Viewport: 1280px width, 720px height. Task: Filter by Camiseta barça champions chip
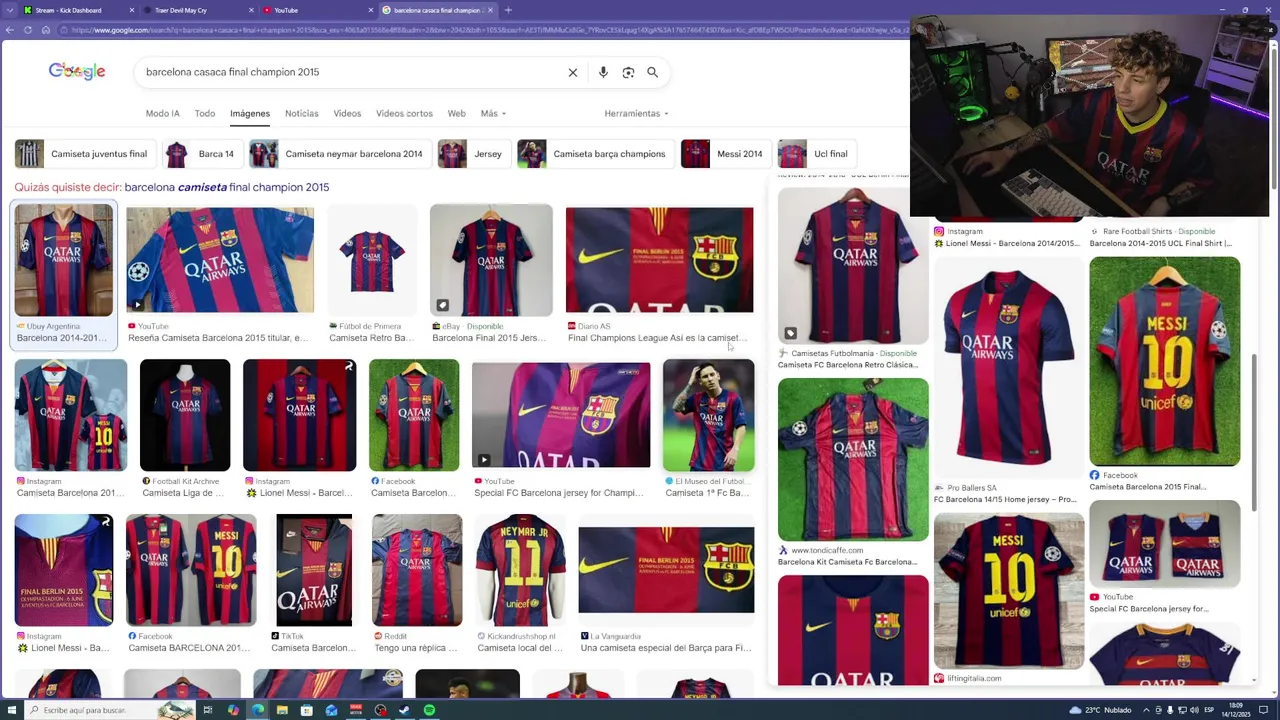pyautogui.click(x=595, y=154)
